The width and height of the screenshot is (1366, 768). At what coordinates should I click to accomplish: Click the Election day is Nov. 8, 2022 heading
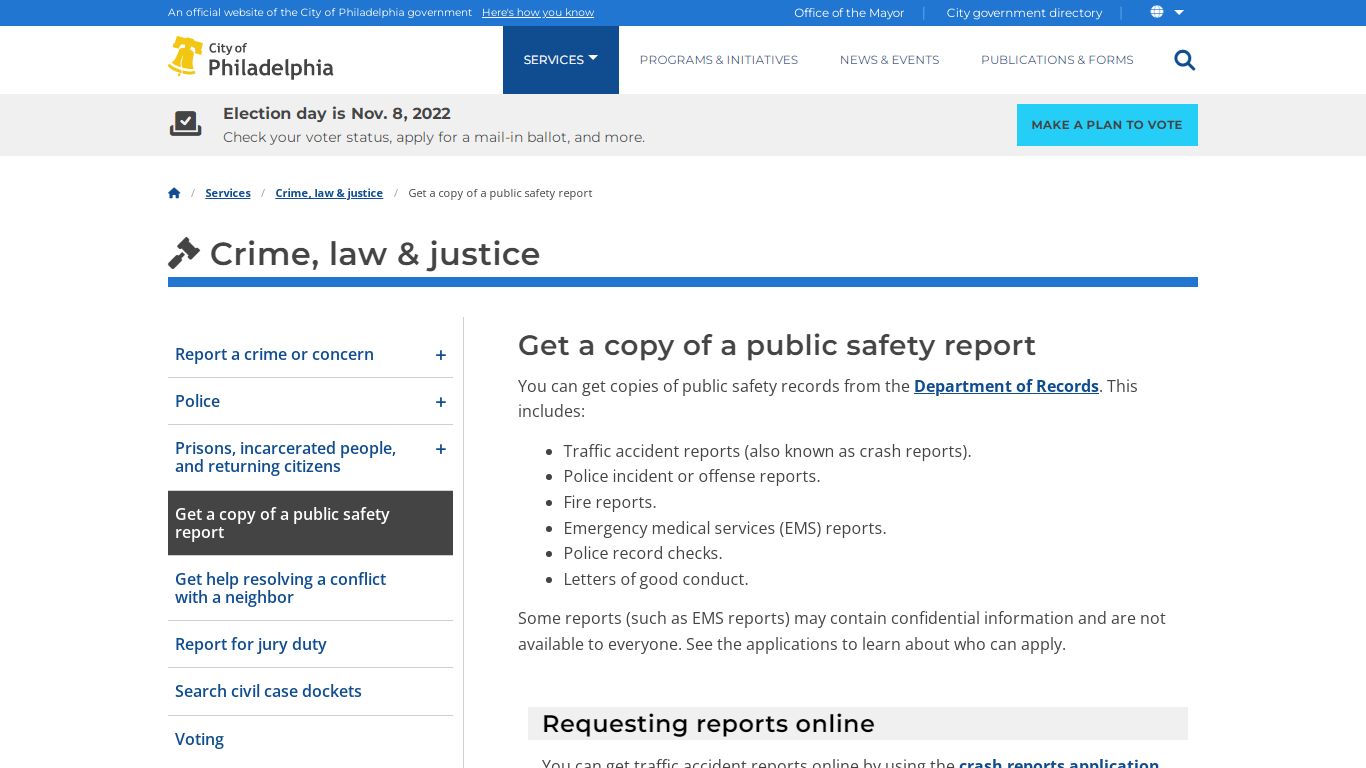tap(337, 114)
